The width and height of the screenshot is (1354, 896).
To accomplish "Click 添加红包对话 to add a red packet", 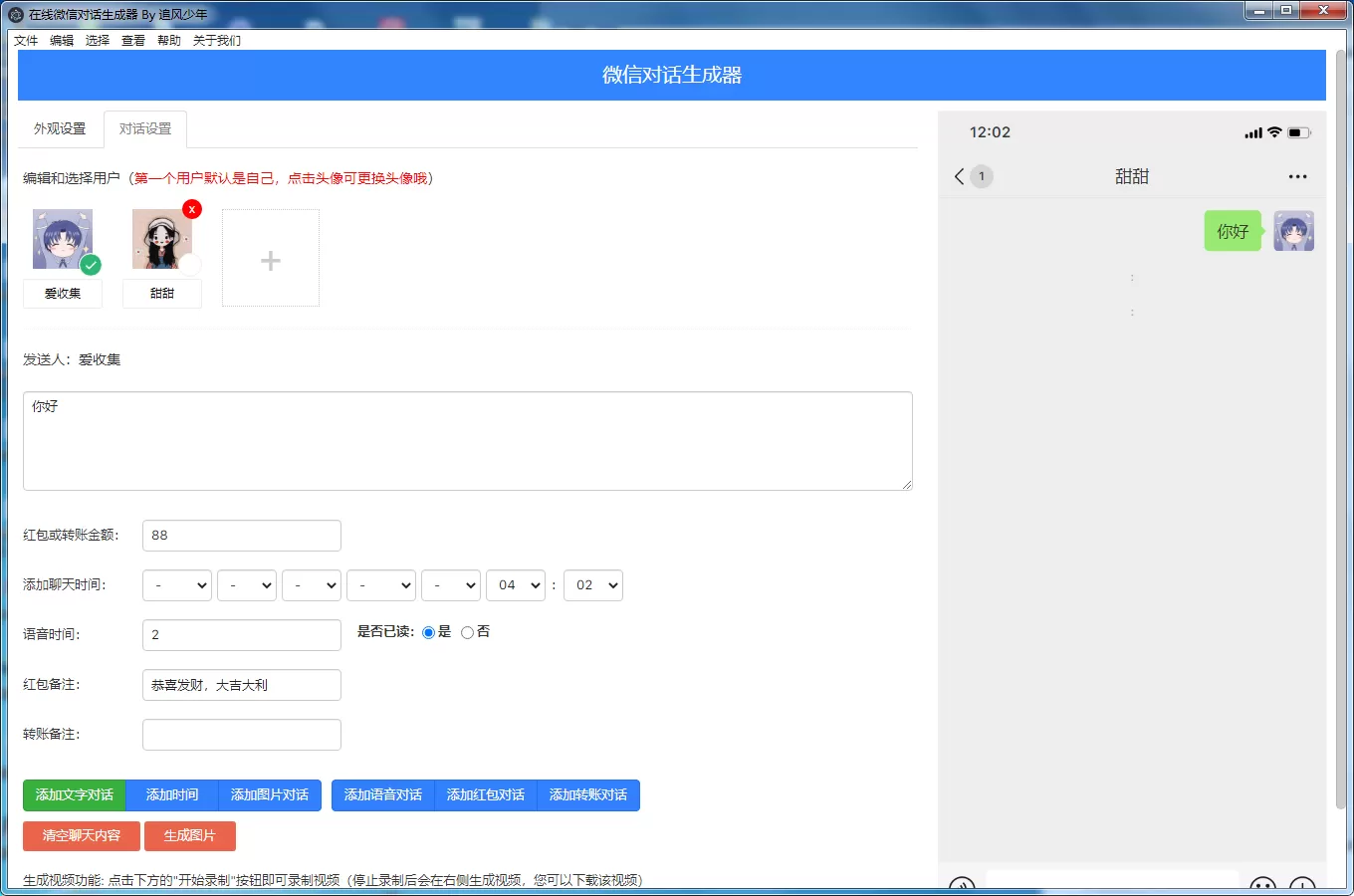I will point(485,795).
